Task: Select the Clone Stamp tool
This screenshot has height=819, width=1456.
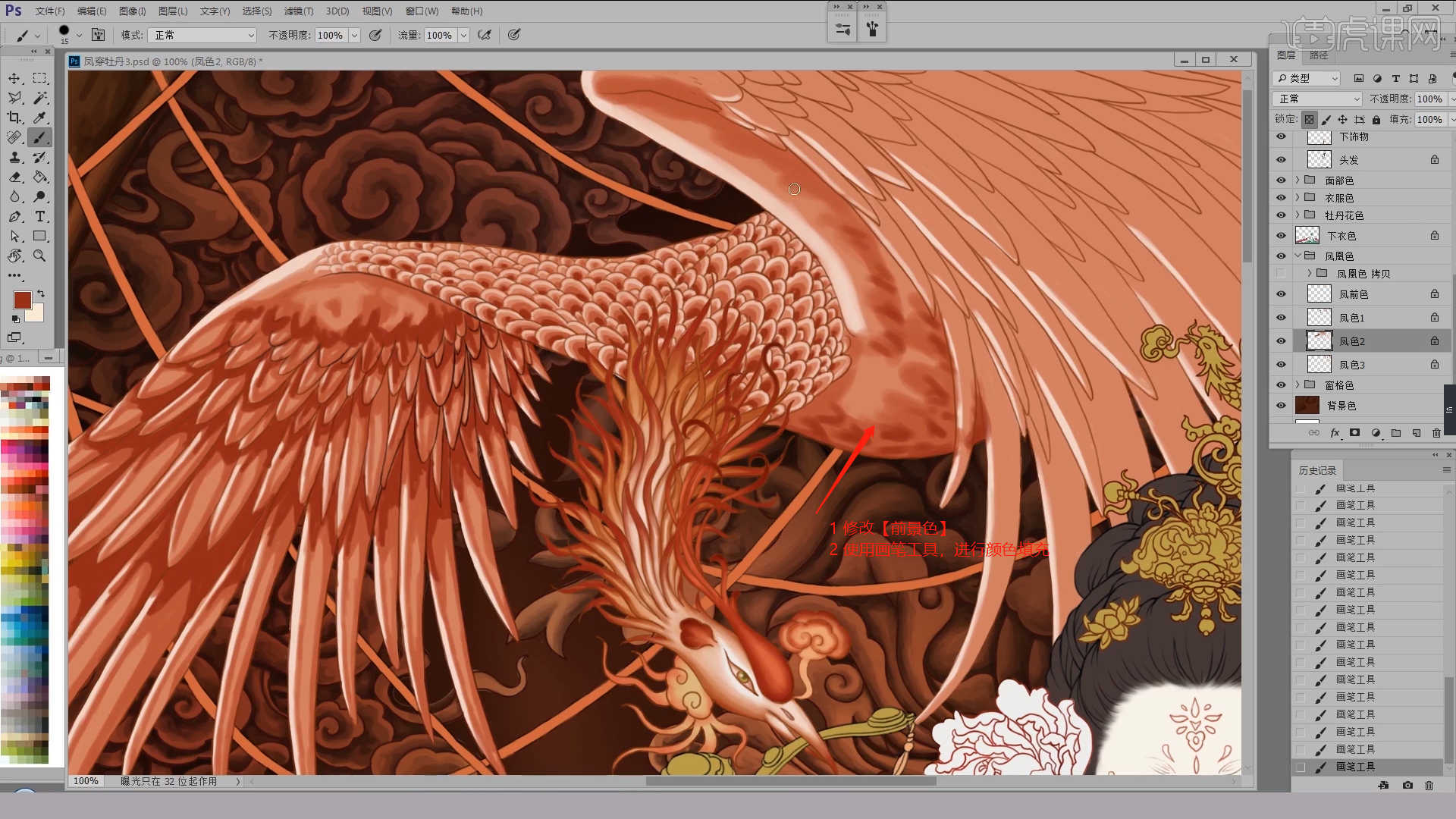Action: tap(14, 157)
